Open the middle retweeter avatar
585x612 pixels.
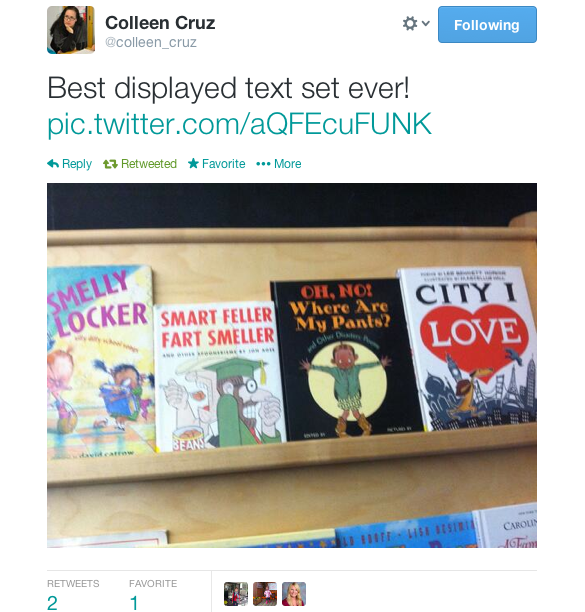point(265,594)
